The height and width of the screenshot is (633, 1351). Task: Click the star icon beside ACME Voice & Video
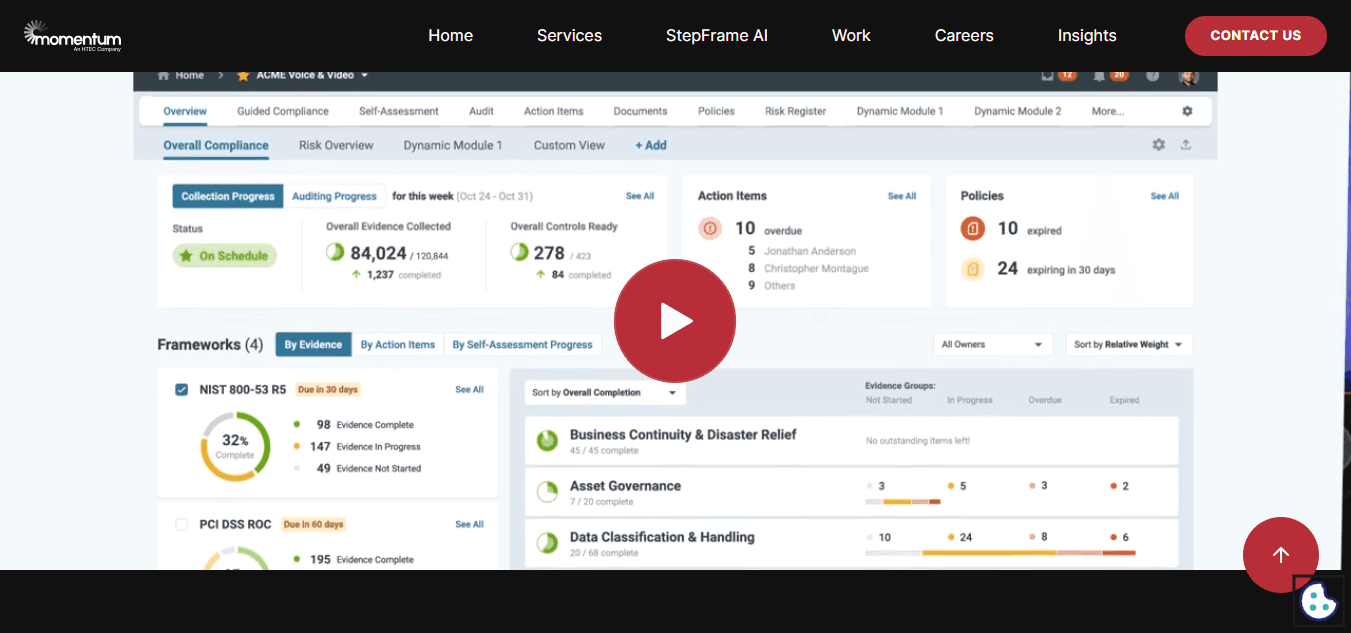[243, 75]
